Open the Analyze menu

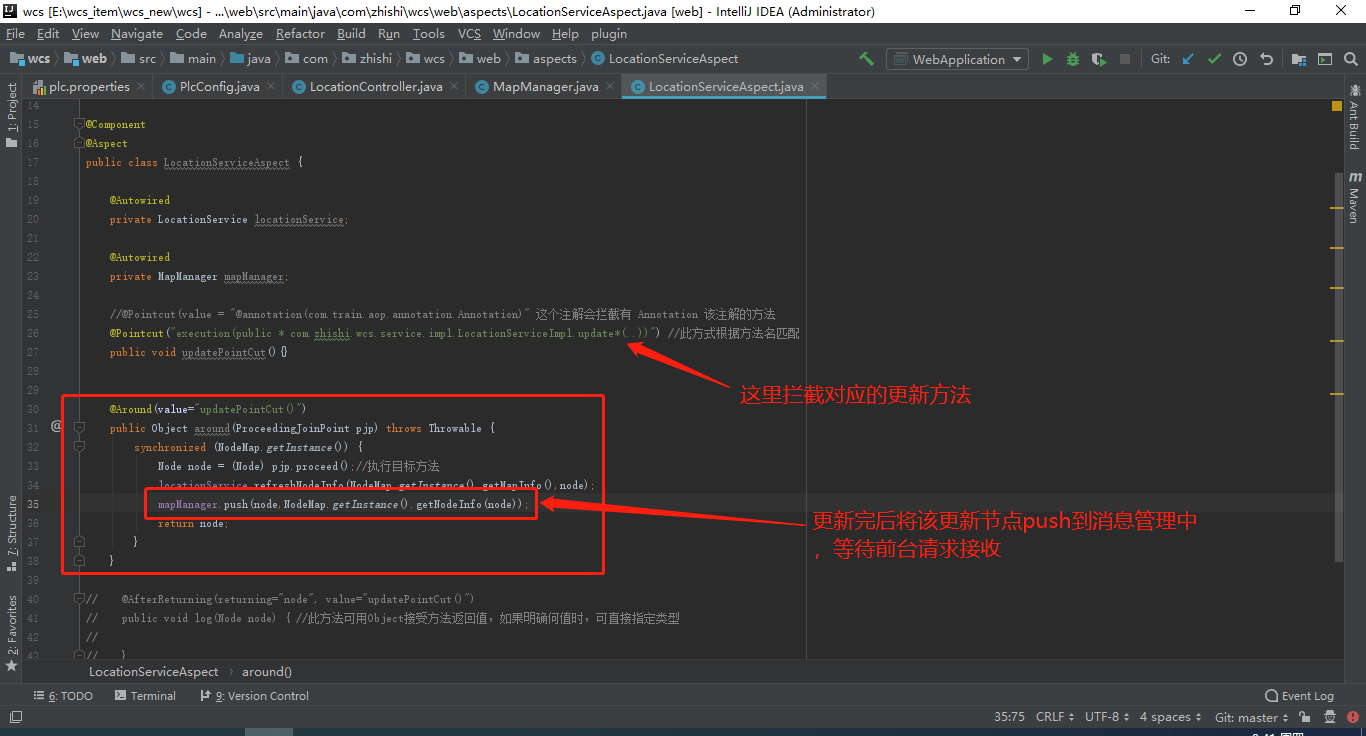click(x=241, y=33)
